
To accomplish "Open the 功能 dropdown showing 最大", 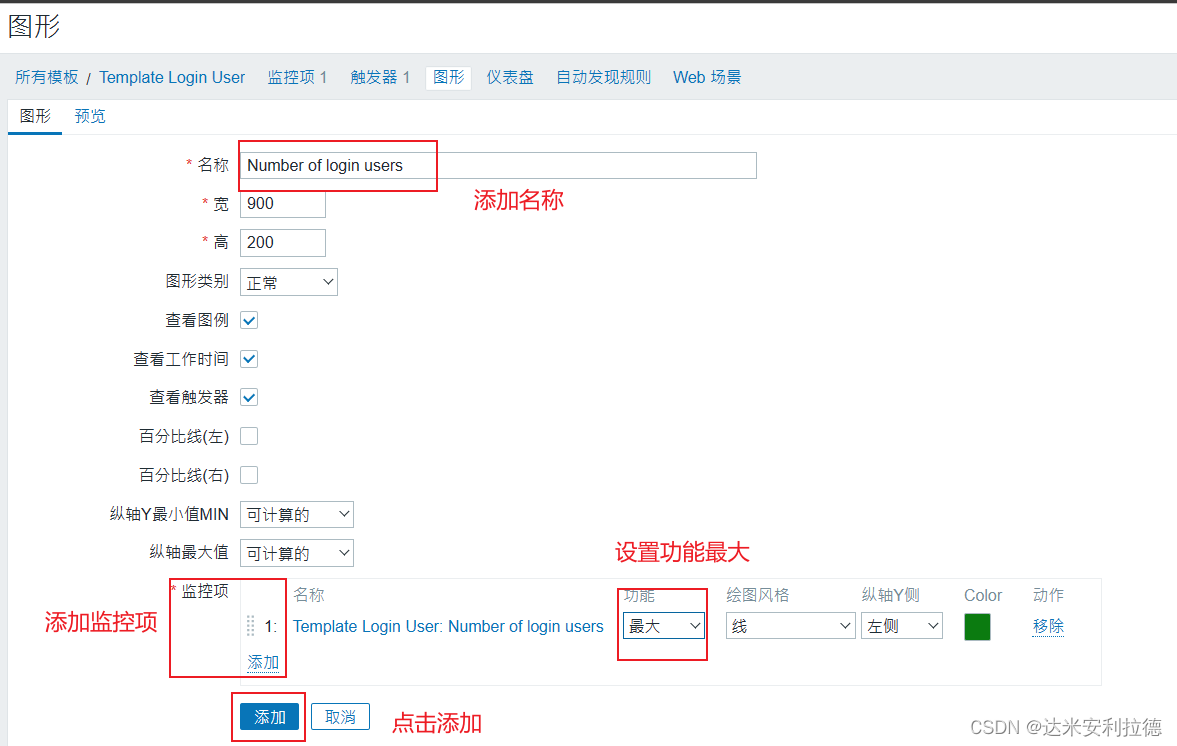I will (664, 626).
